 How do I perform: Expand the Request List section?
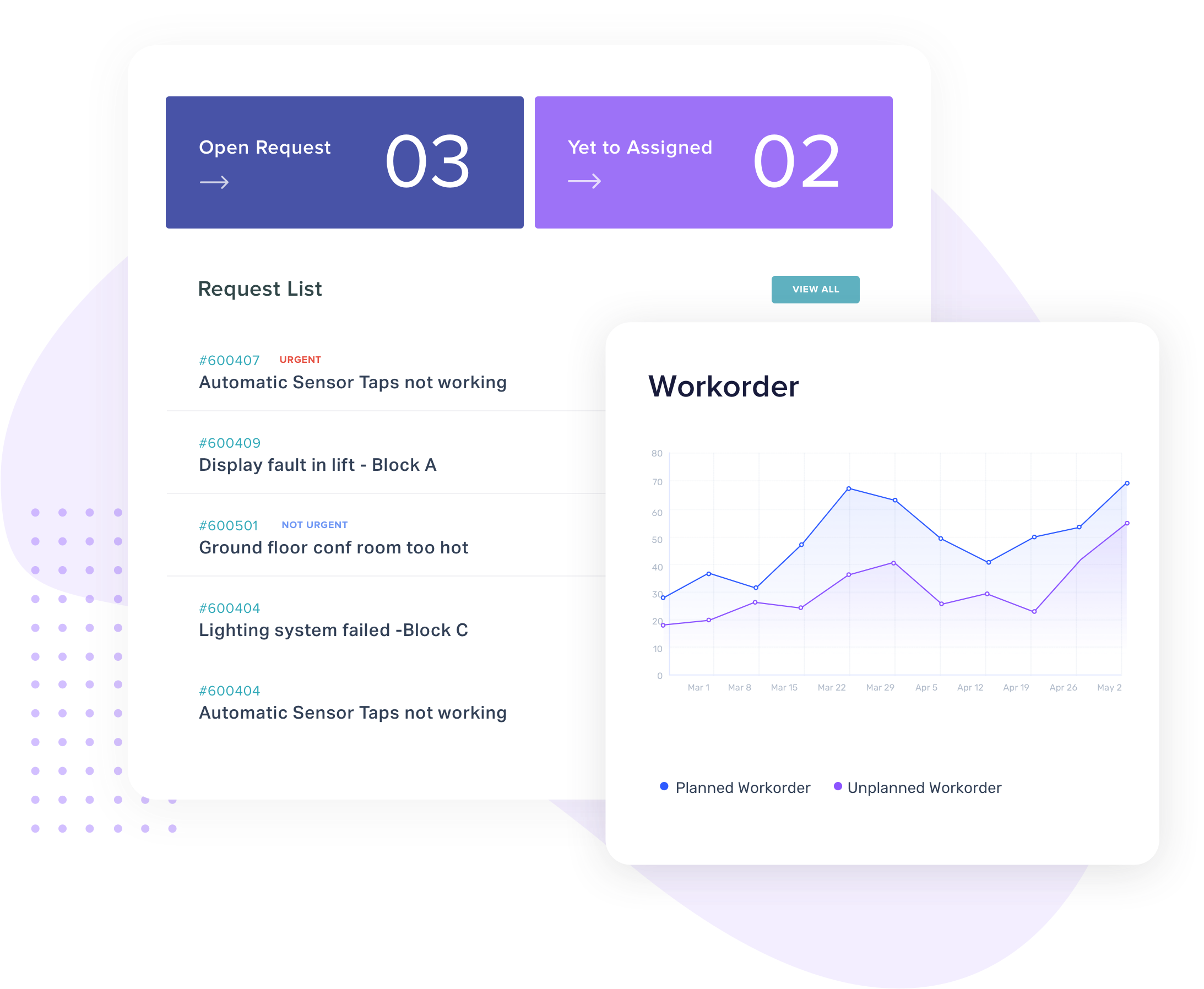coord(815,290)
